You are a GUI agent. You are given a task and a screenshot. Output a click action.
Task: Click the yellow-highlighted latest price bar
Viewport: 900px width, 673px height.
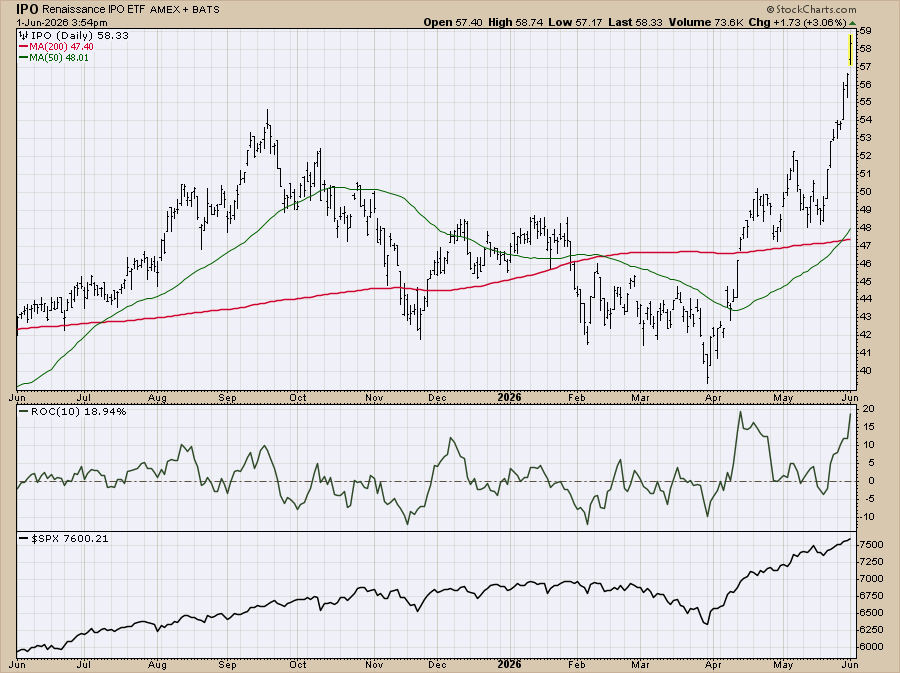point(850,50)
